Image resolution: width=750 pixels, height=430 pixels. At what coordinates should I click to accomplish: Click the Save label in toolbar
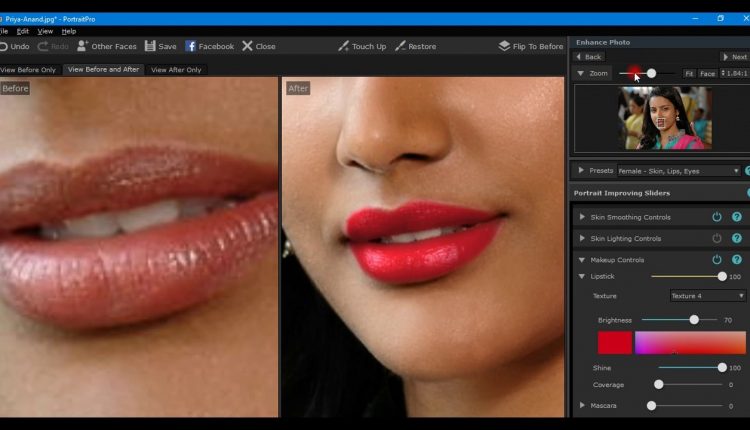tap(167, 46)
